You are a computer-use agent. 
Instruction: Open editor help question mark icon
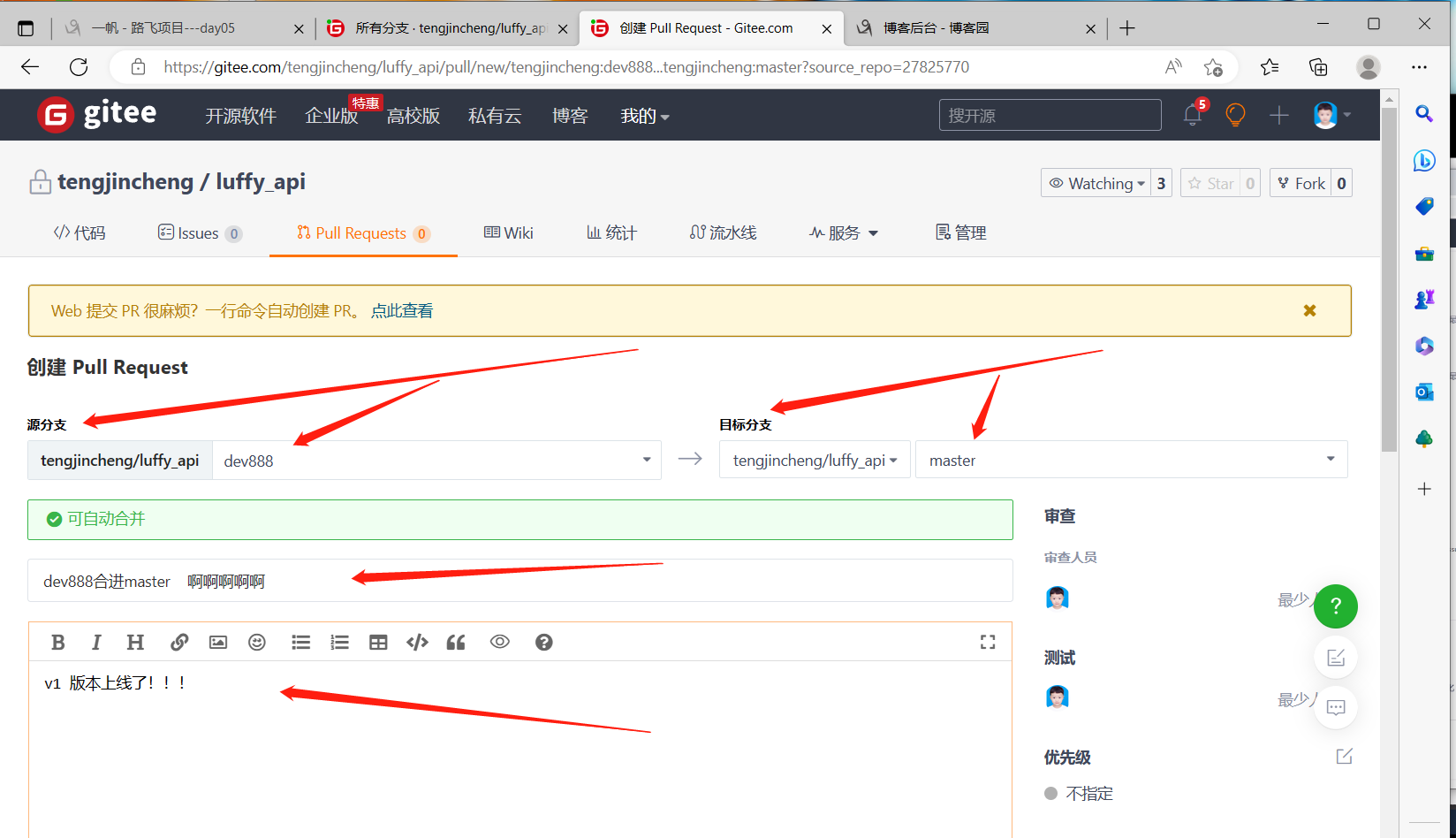[544, 643]
